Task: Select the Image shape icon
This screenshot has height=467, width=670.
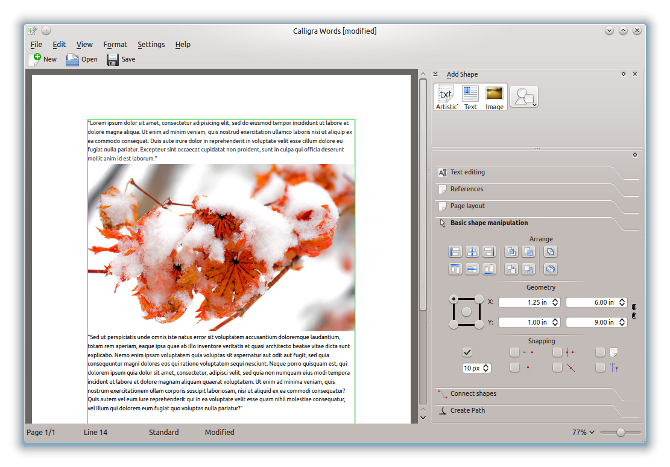Action: tap(494, 97)
